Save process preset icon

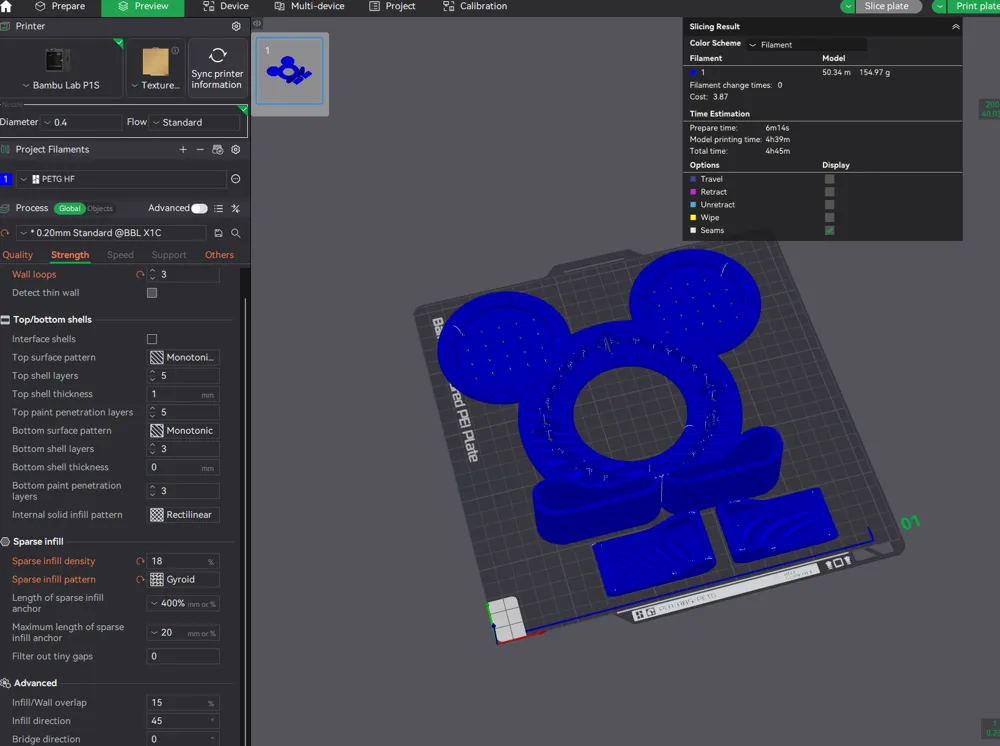coord(218,233)
